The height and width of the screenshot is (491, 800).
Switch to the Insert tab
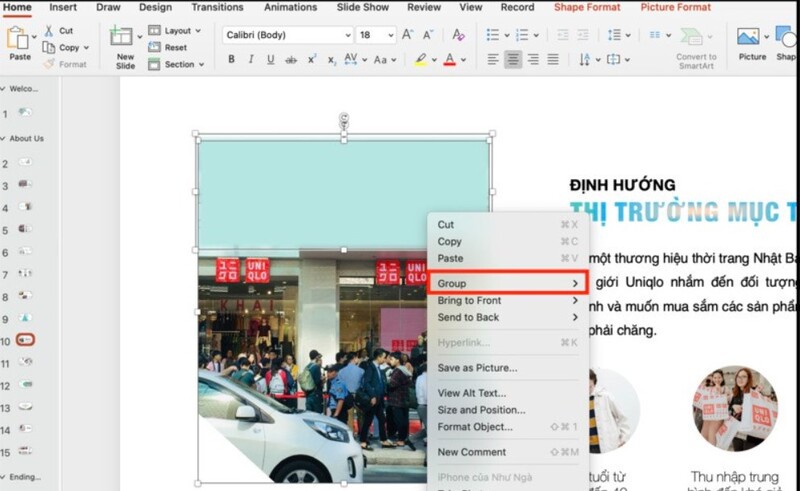63,7
